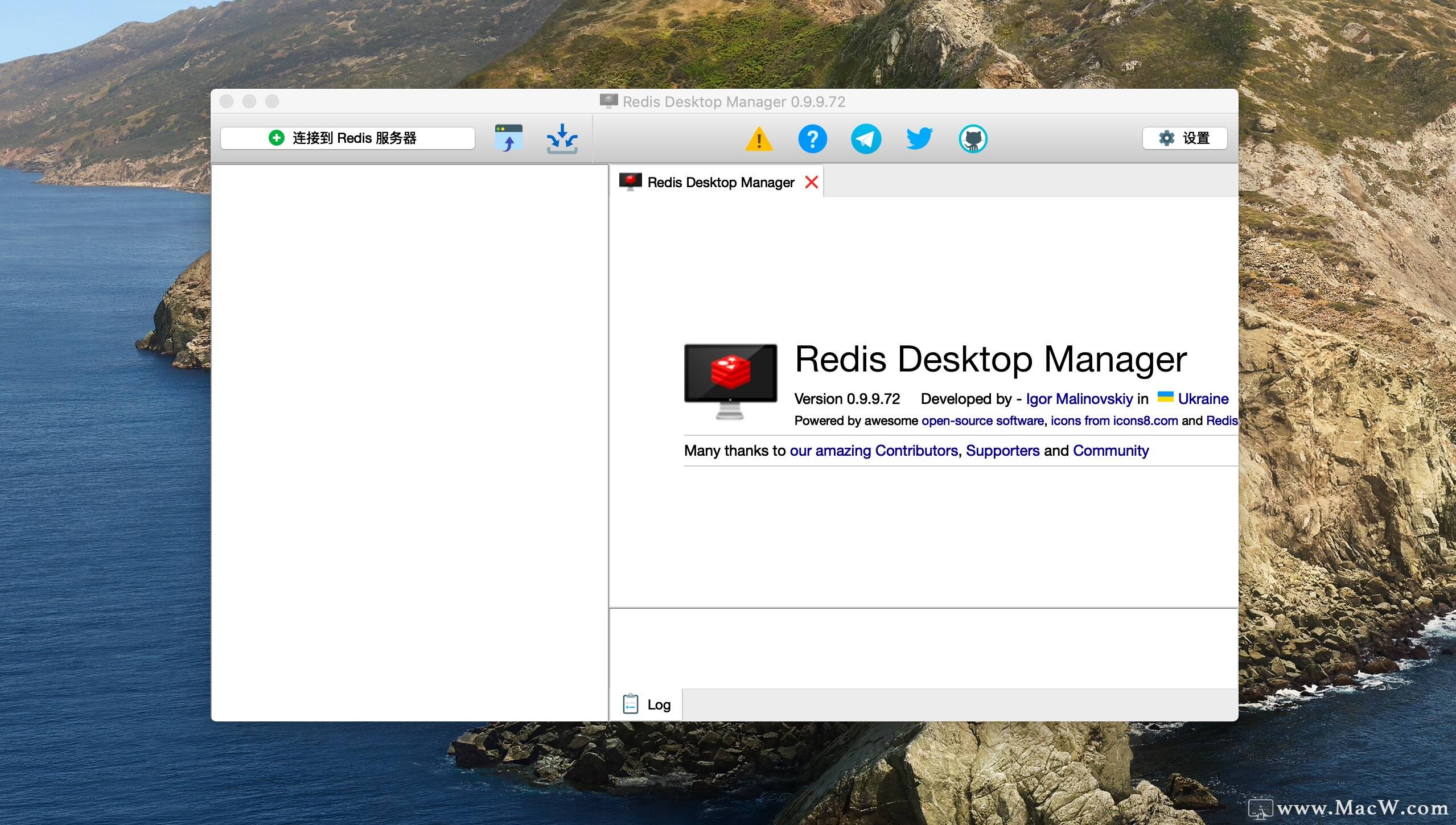The image size is (1456, 825).
Task: Open the 设置 settings gear
Action: coord(1185,138)
